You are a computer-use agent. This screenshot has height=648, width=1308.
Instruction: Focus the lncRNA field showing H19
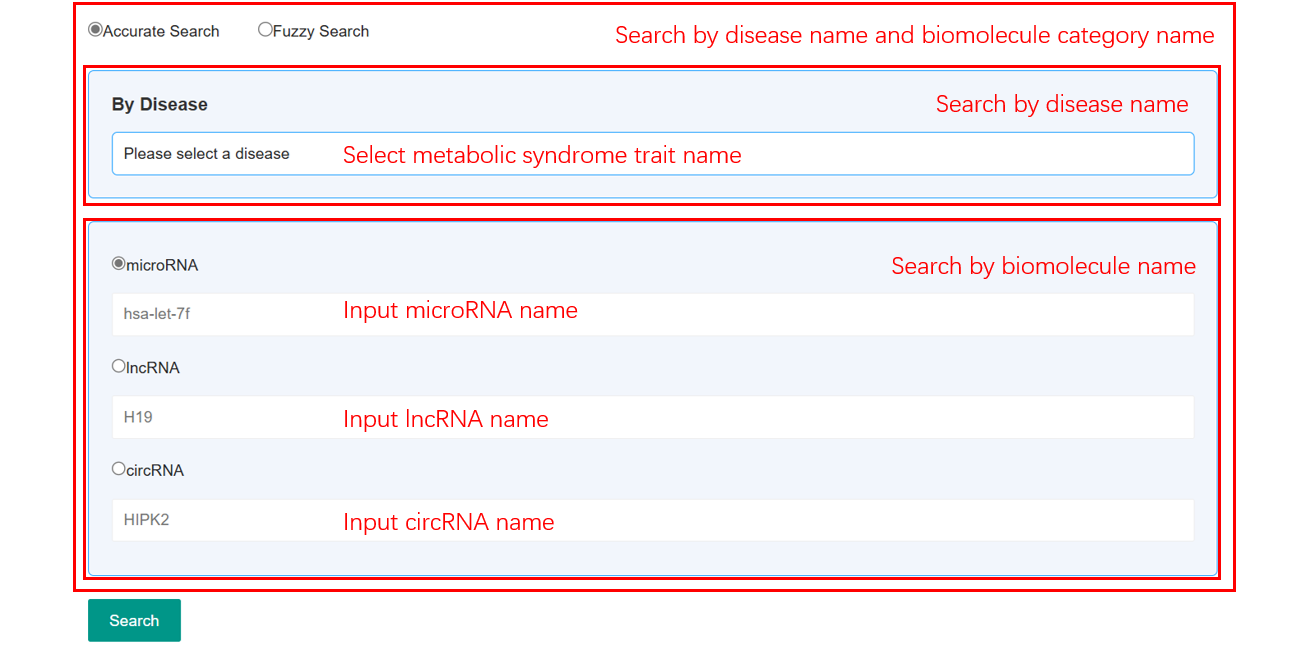[652, 417]
